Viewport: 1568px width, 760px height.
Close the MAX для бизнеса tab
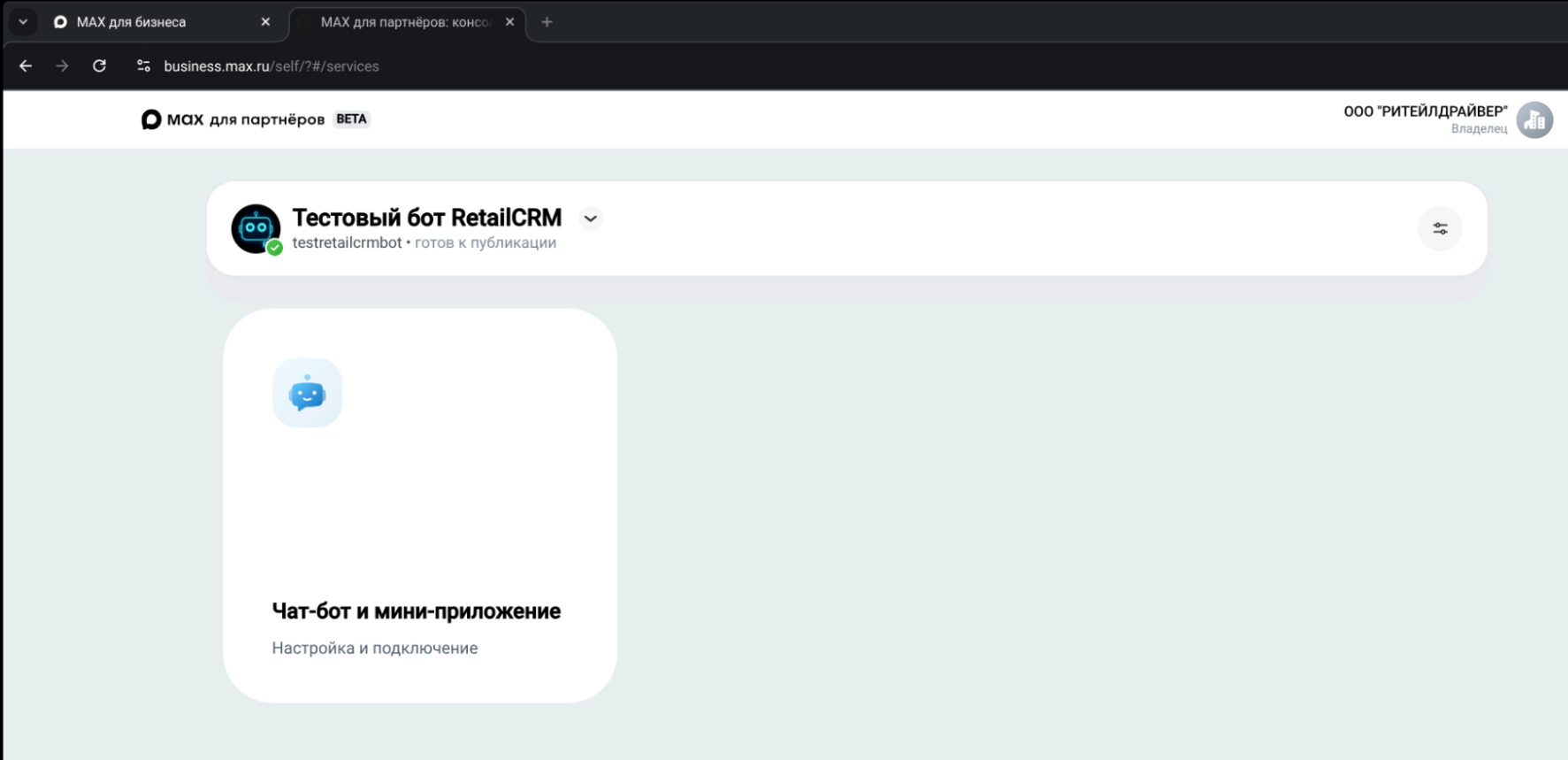[x=265, y=22]
